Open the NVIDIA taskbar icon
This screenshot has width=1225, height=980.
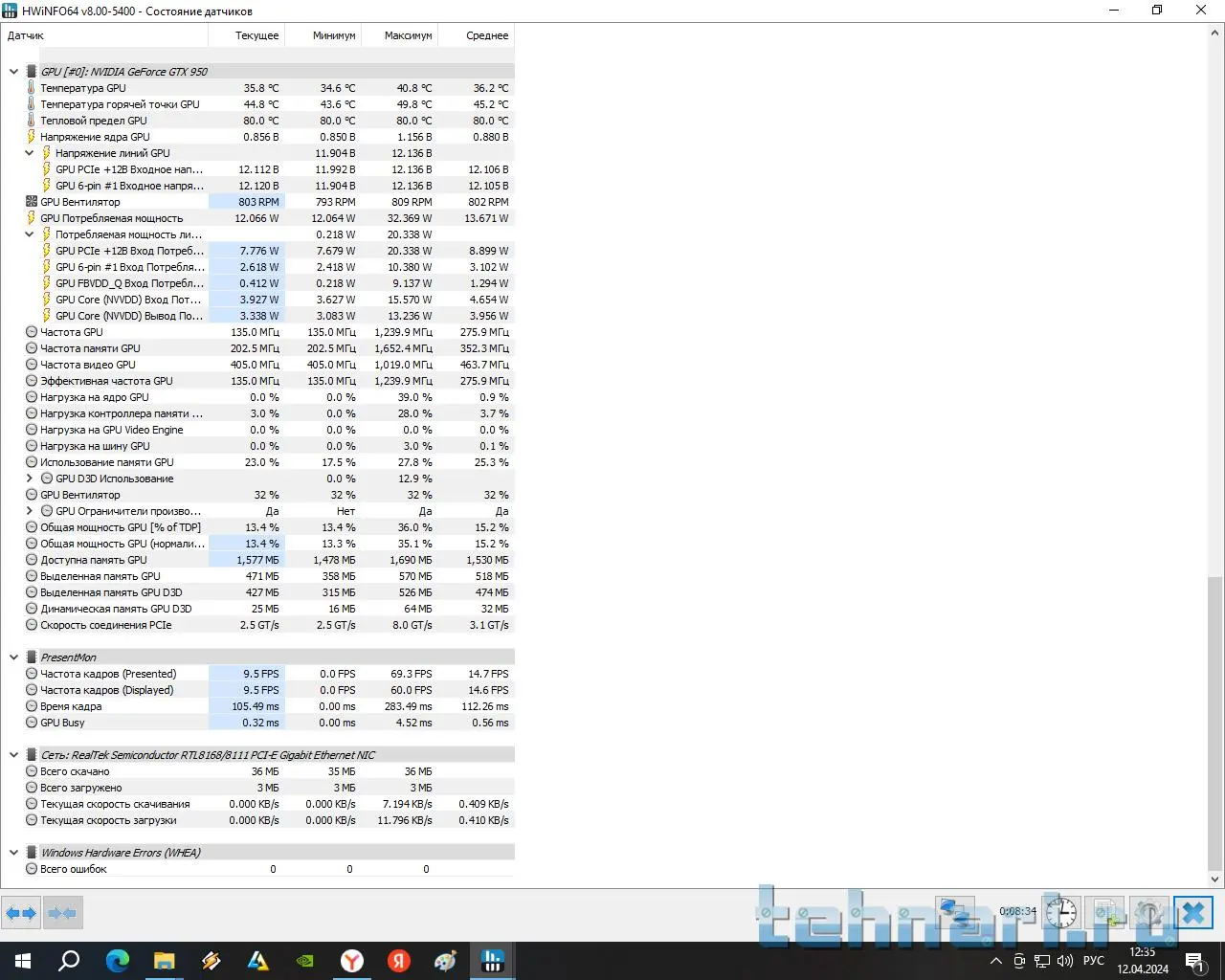pyautogui.click(x=304, y=961)
